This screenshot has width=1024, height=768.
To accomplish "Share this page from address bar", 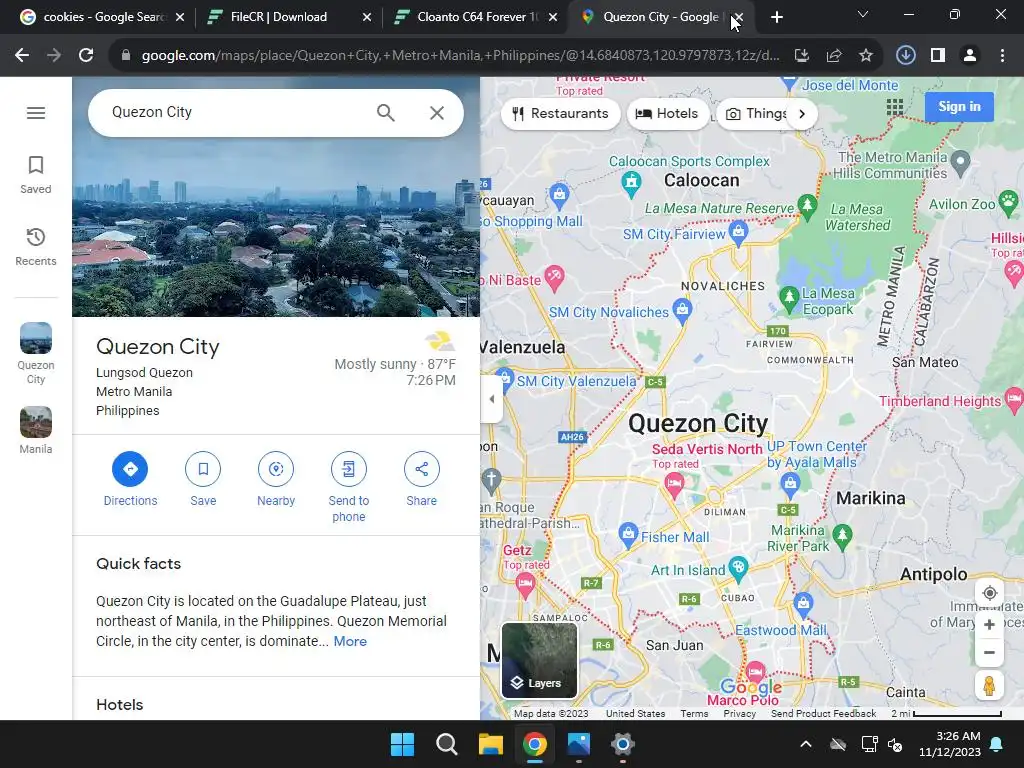I will click(x=834, y=56).
